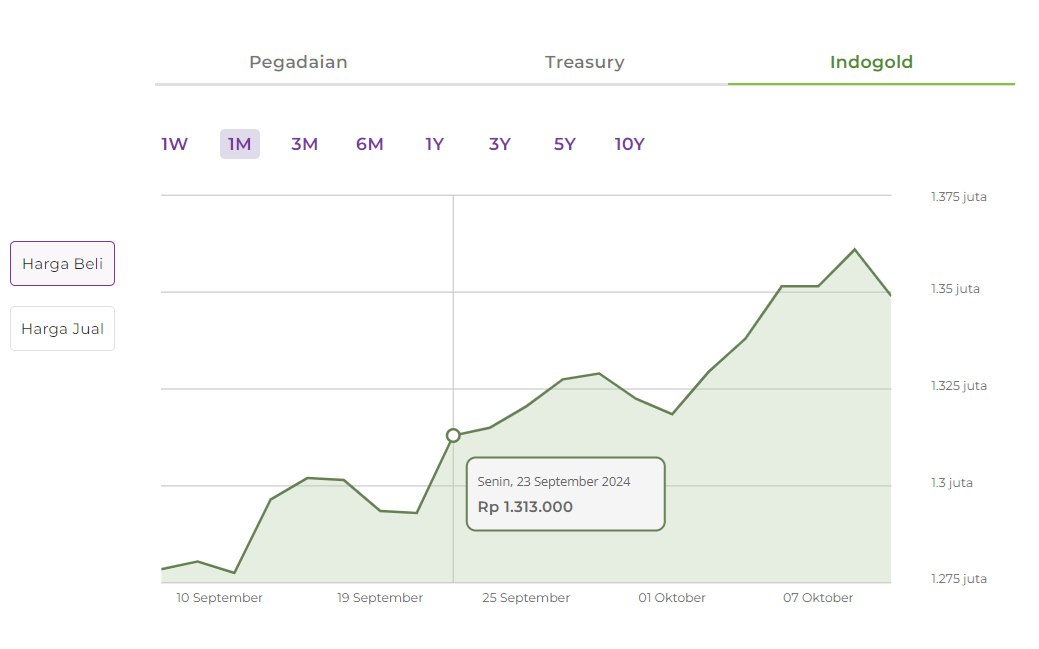
Task: Select the Indogold tab
Action: (x=871, y=62)
